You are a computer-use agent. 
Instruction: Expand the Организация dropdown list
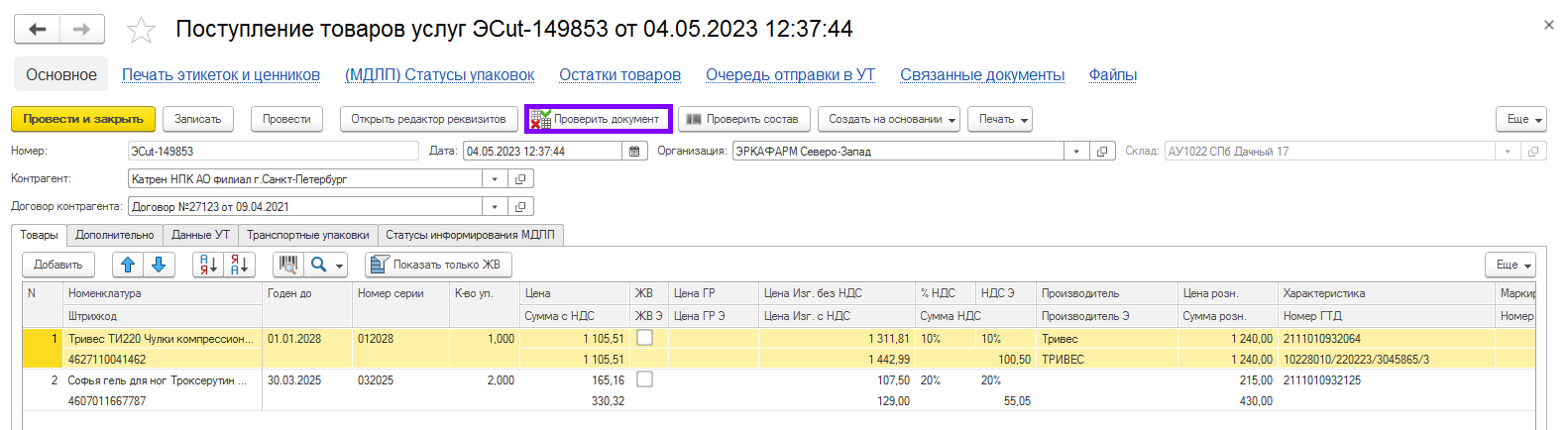[x=1076, y=152]
